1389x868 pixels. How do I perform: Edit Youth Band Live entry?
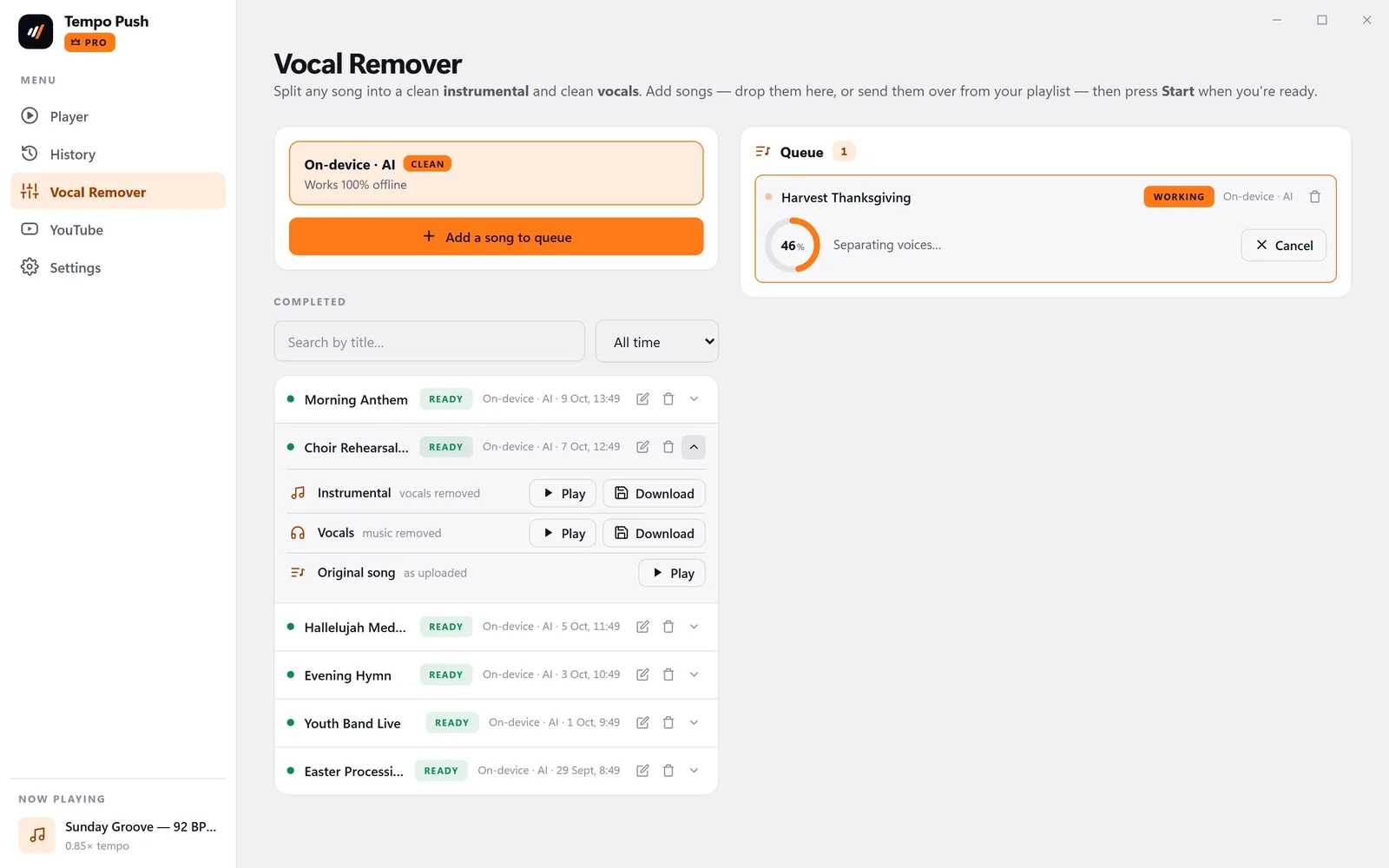(642, 722)
